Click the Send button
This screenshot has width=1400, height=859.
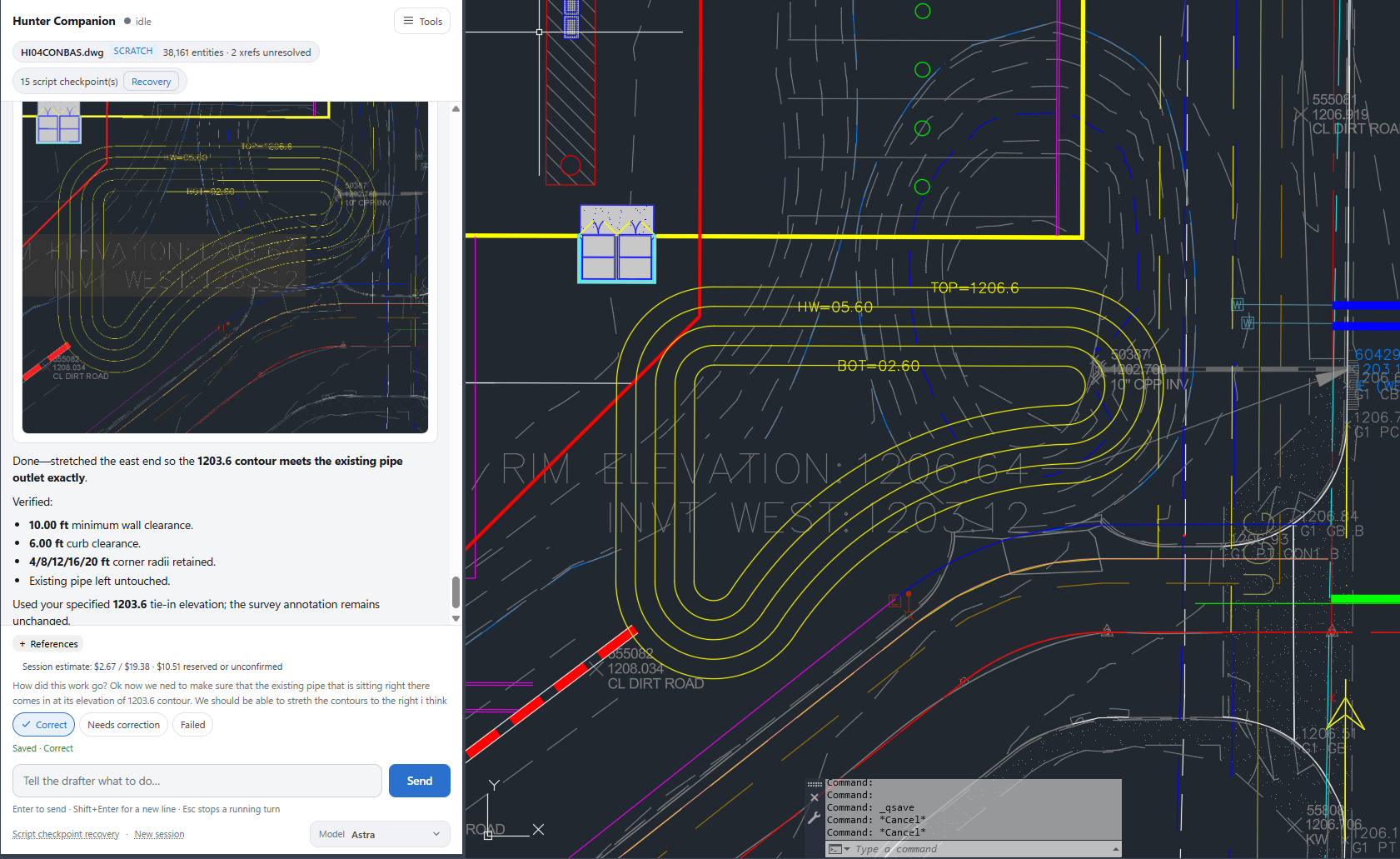tap(420, 781)
